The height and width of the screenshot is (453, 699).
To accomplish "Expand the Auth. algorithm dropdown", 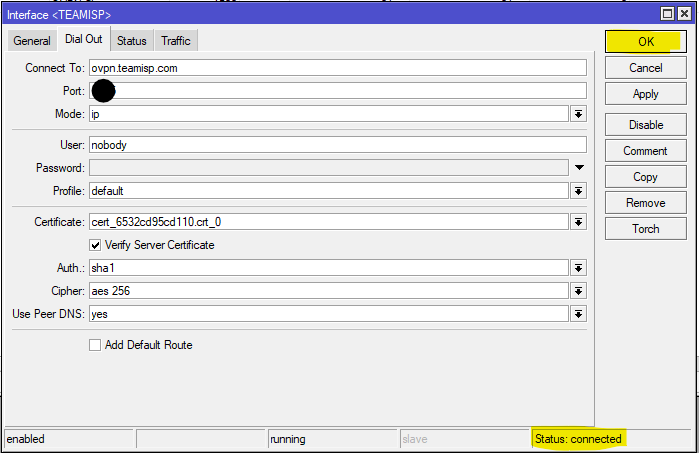I will click(578, 268).
